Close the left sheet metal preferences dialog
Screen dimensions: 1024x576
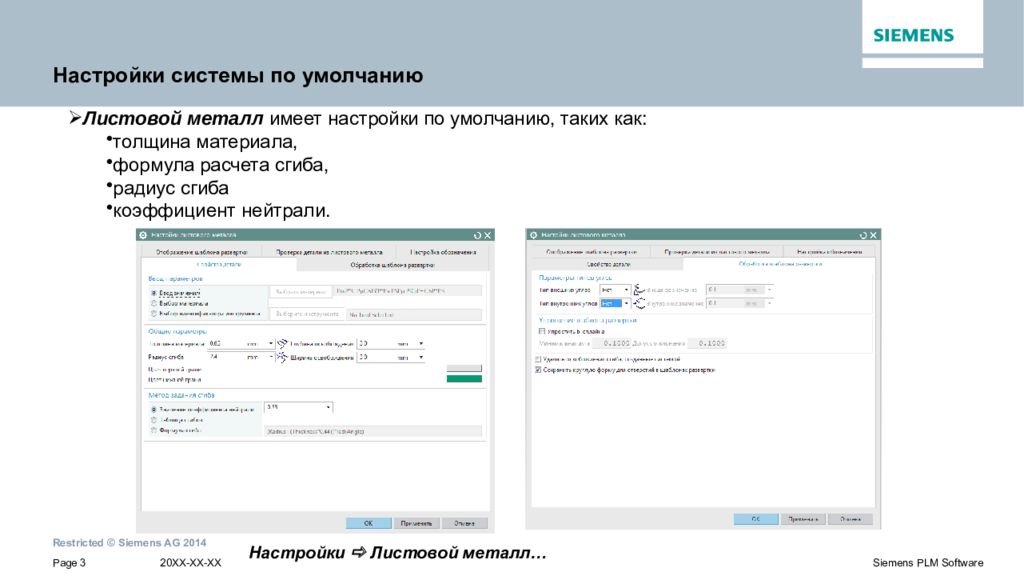[487, 235]
